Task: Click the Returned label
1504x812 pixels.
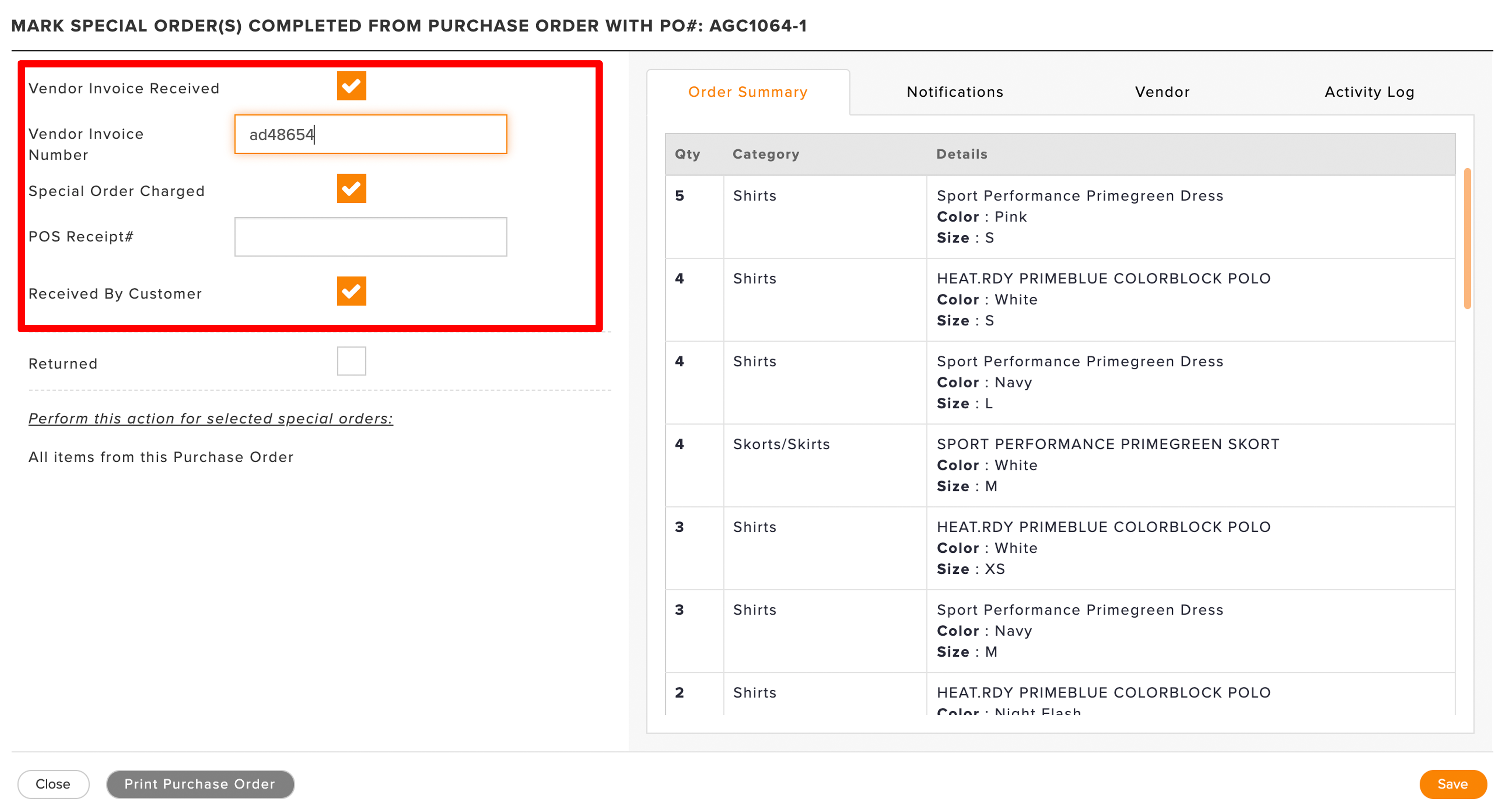Action: click(63, 364)
